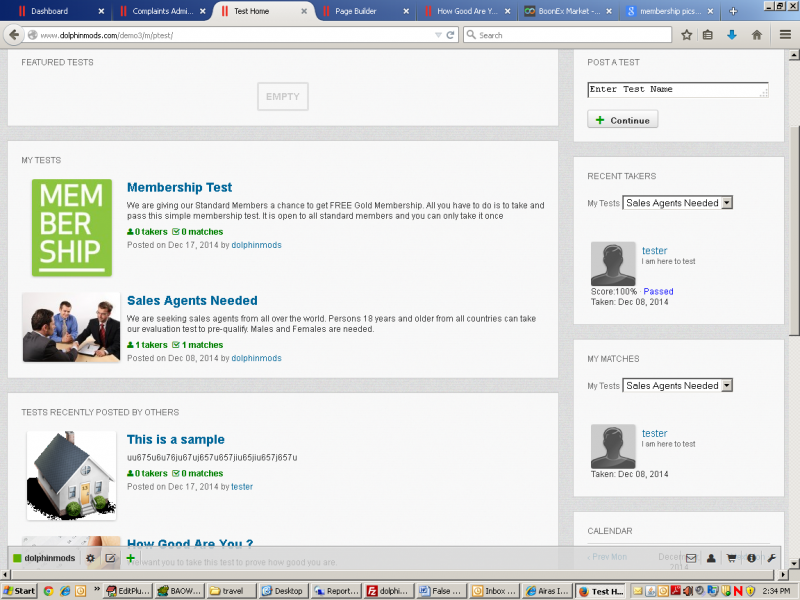Open the Windows Start button

[19, 591]
